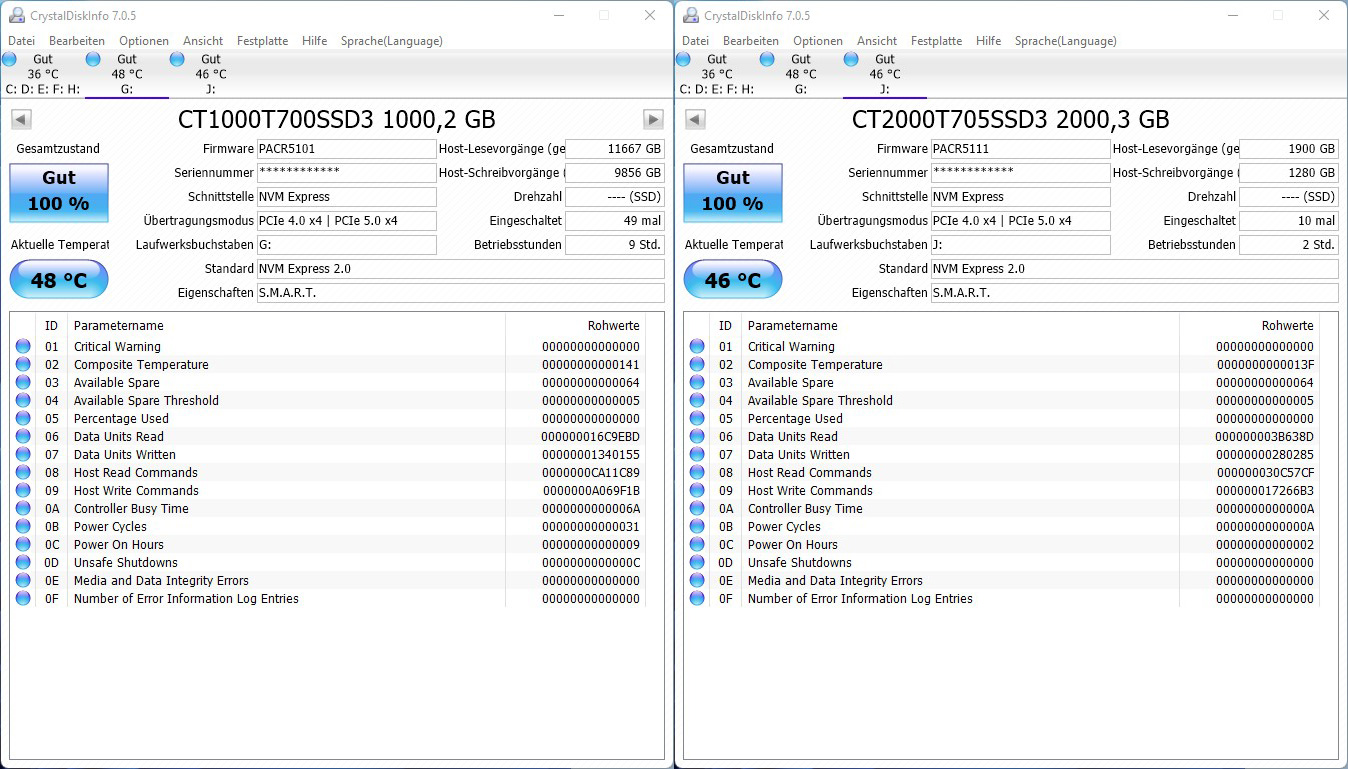Image resolution: width=1348 pixels, height=769 pixels.
Task: Click status orb for Critical Warning, right window
Action: pyautogui.click(x=697, y=347)
